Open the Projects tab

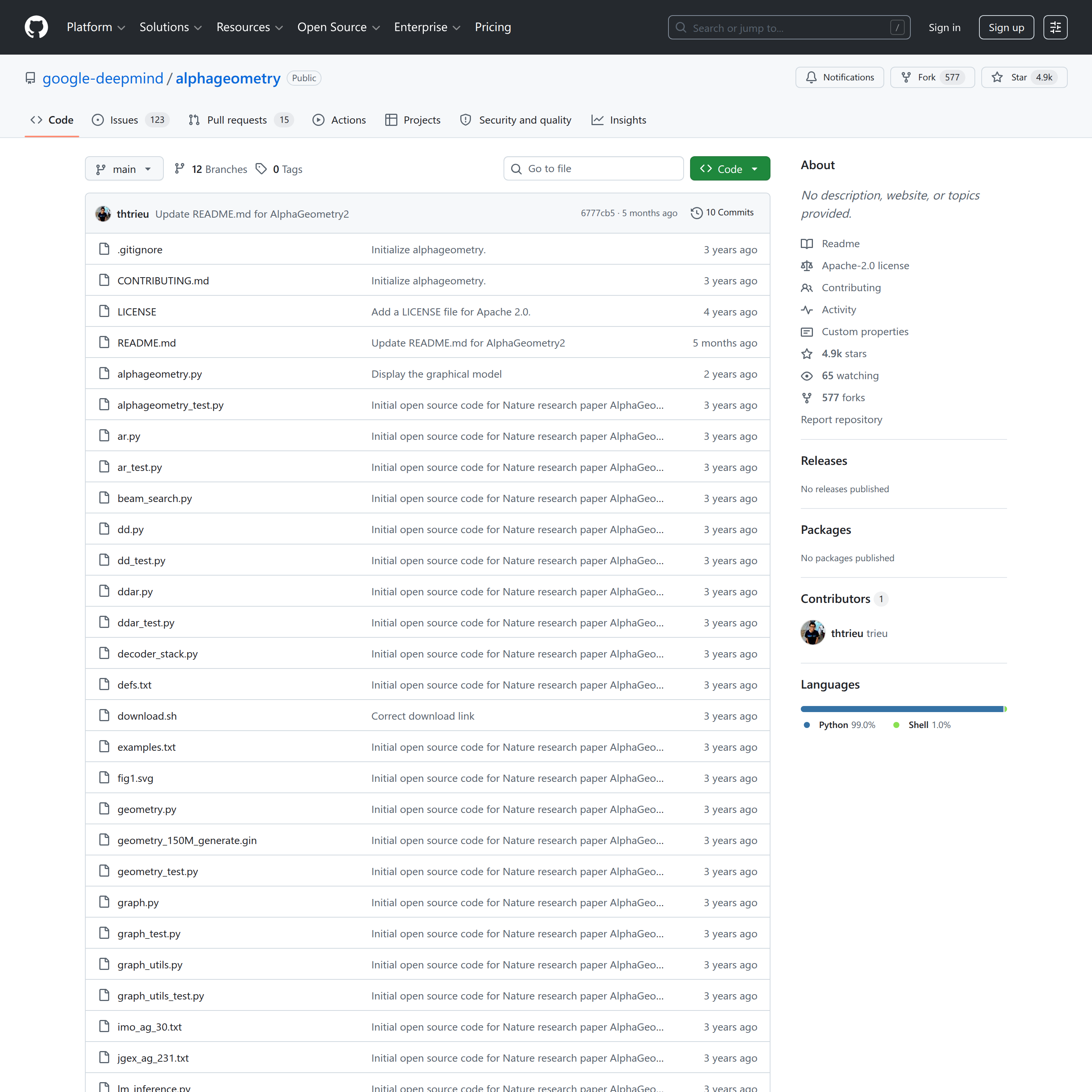(x=413, y=120)
